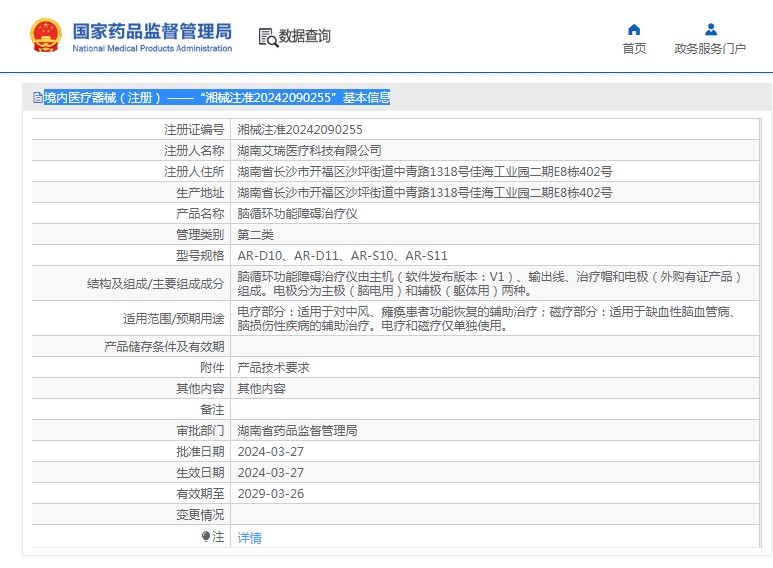
Task: Click registration number 湘械注准20242090255 value
Action: pos(300,130)
